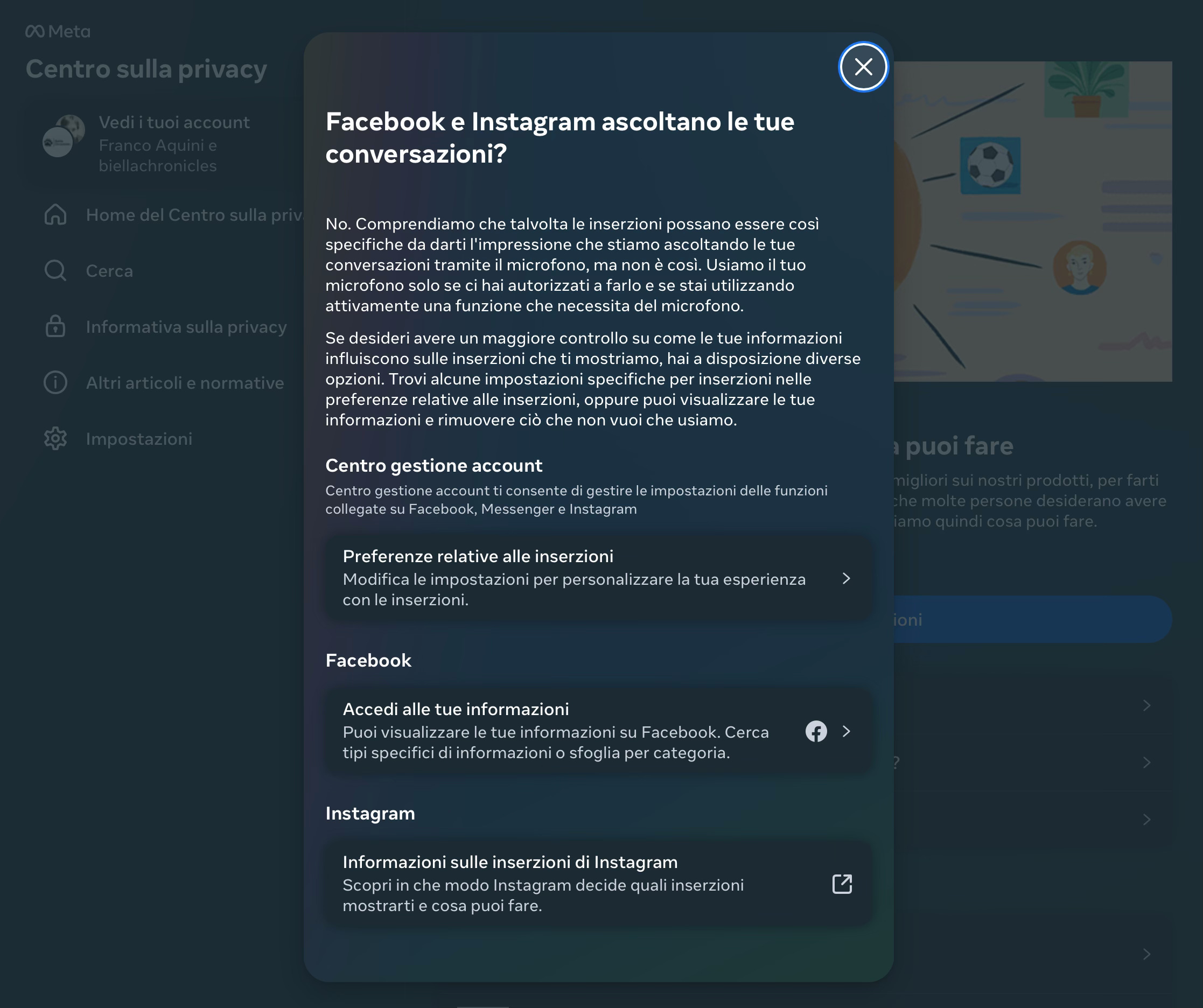The image size is (1203, 1008).
Task: Click the illustration image in background page
Action: [1032, 222]
